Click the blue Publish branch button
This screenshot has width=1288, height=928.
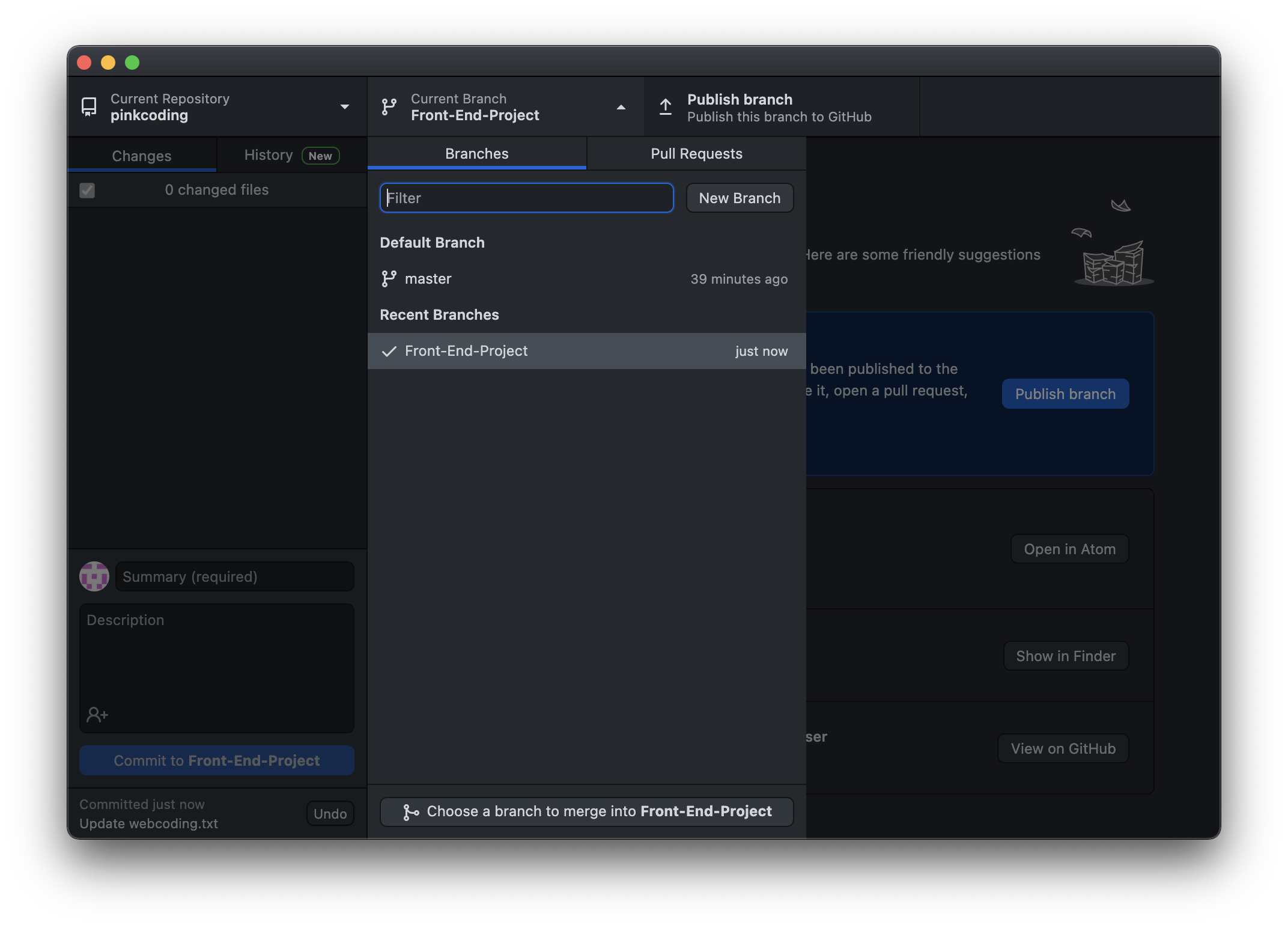point(1065,394)
